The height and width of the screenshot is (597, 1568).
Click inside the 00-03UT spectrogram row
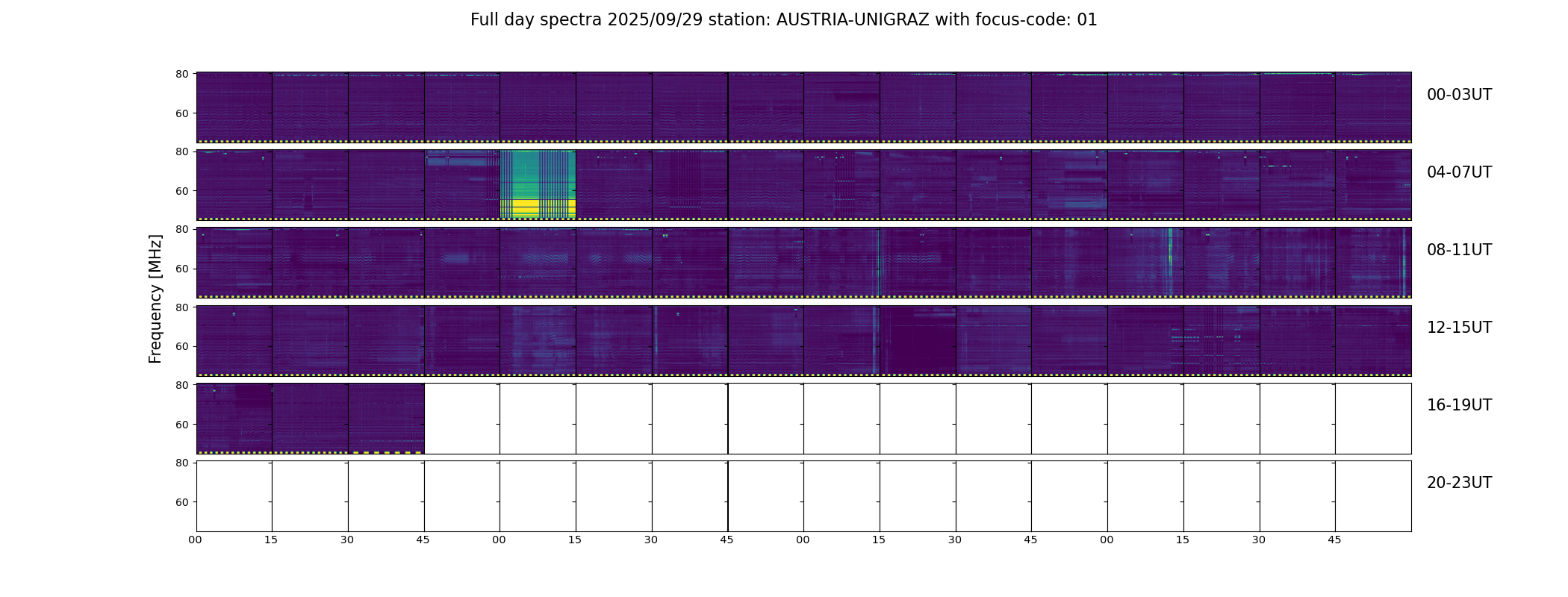pos(803,107)
